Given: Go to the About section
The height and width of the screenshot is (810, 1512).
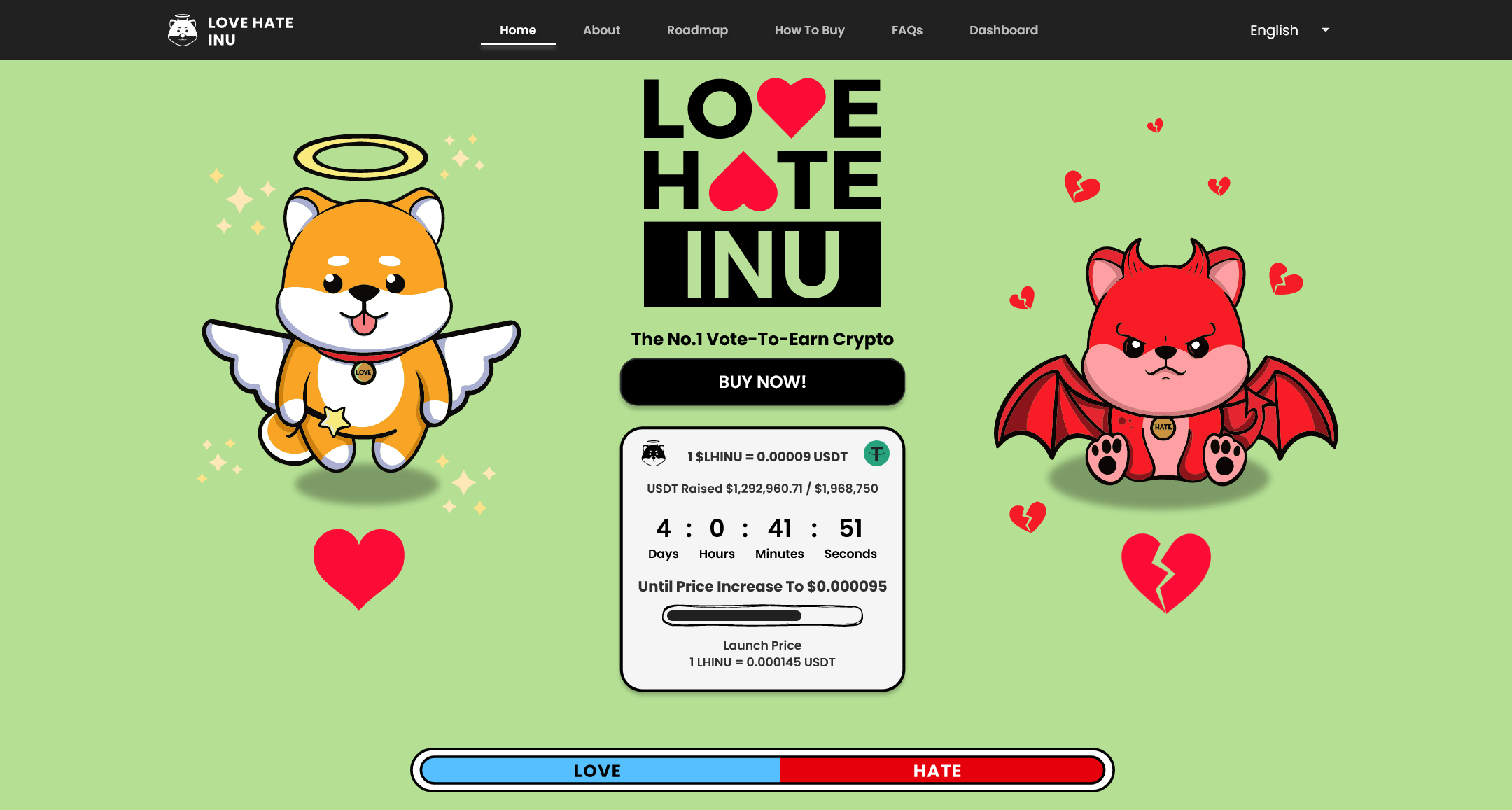Looking at the screenshot, I should pyautogui.click(x=601, y=30).
